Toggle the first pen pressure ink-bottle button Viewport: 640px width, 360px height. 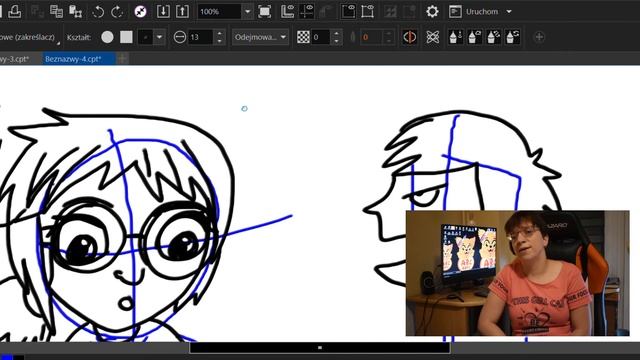click(x=456, y=37)
